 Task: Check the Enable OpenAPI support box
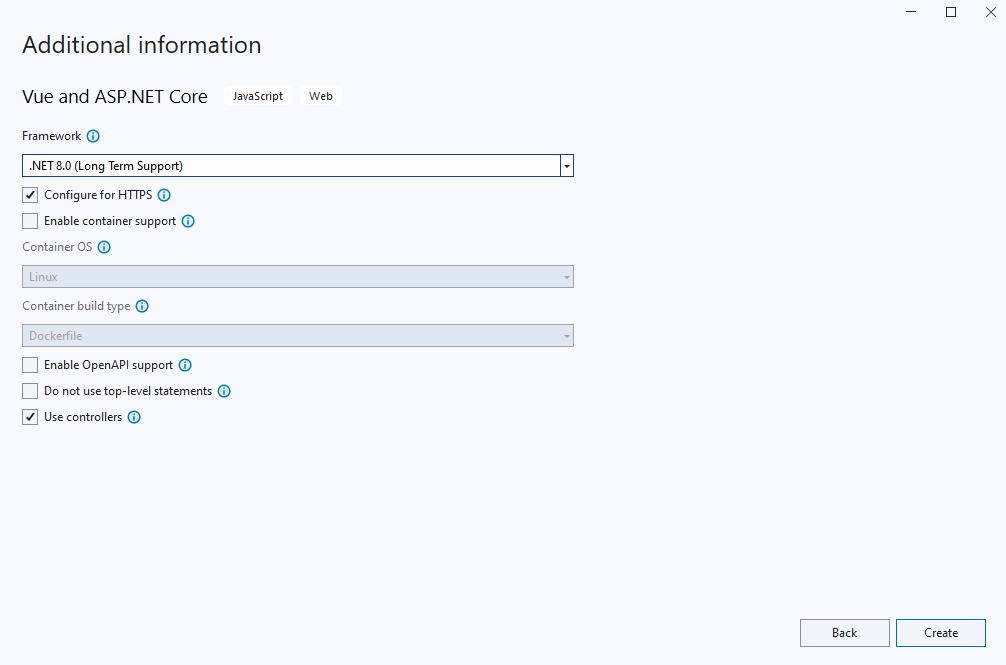[30, 366]
